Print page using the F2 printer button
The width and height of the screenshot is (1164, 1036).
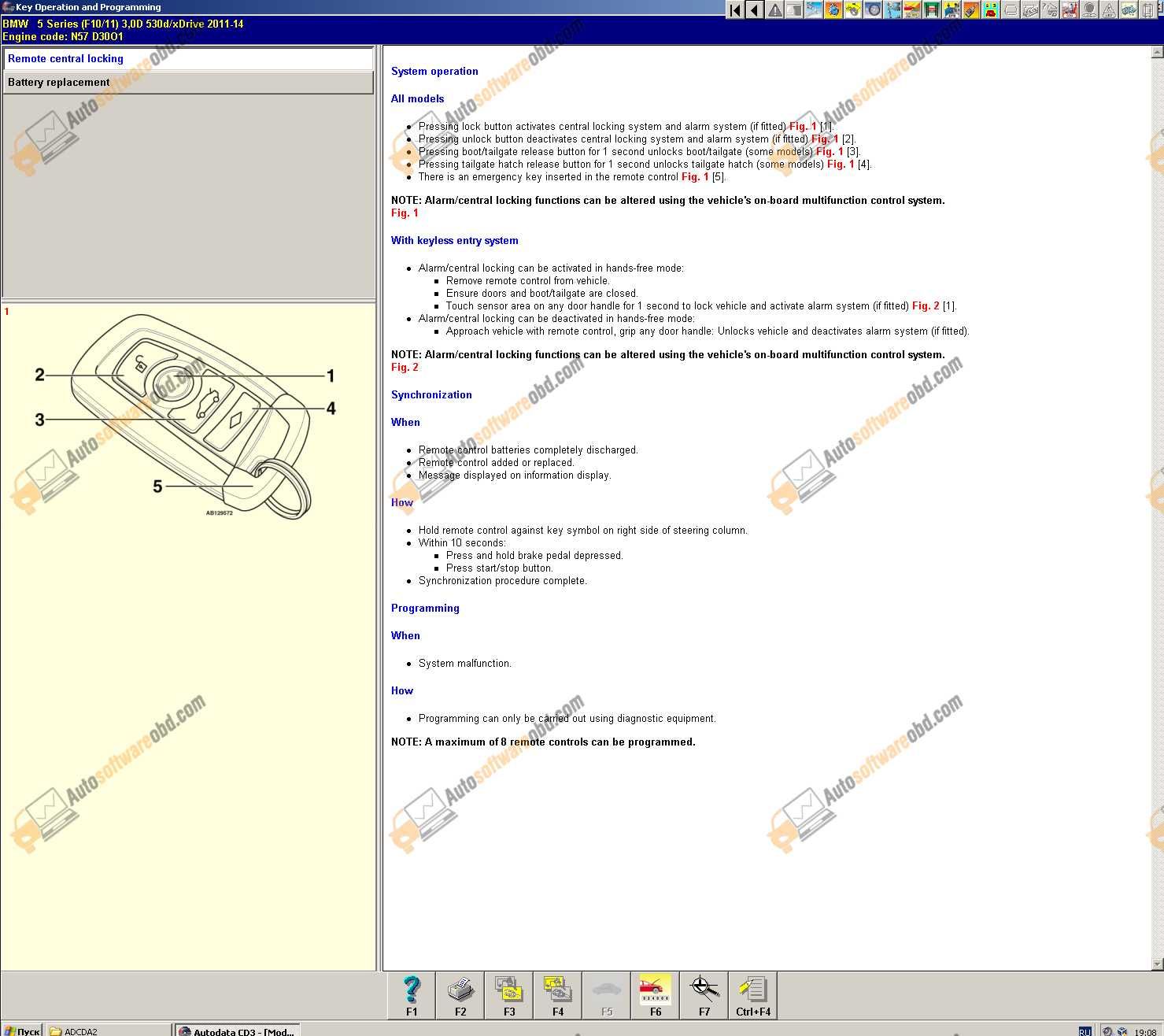coord(460,996)
